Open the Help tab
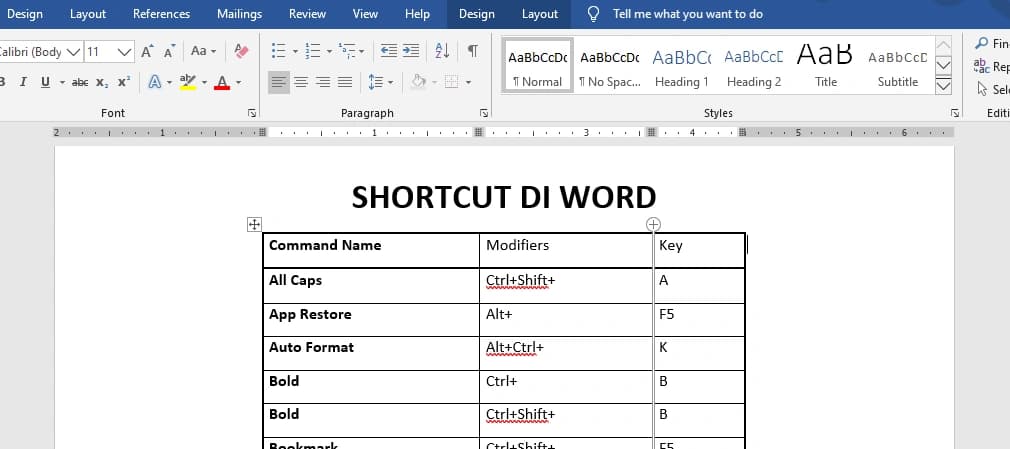The image size is (1010, 449). (x=417, y=14)
